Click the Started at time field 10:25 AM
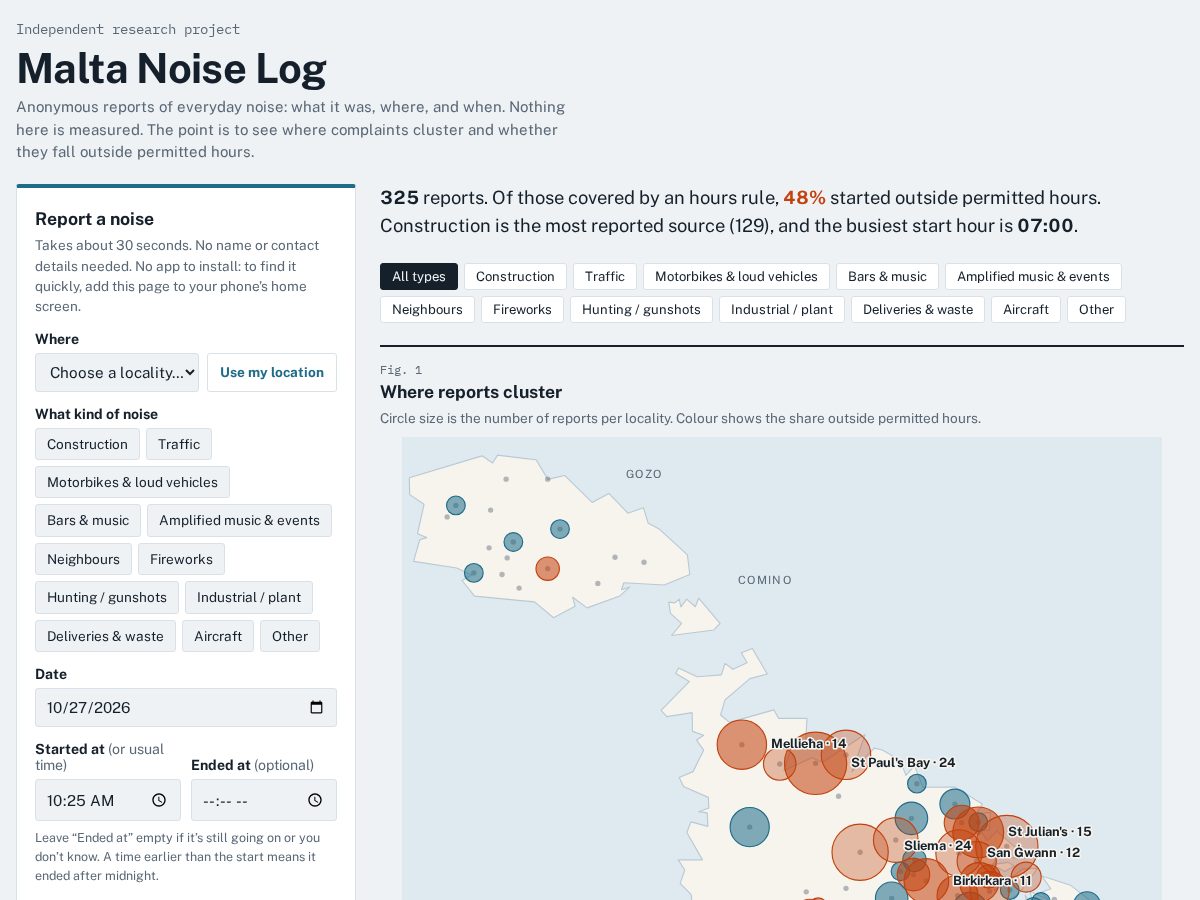Image resolution: width=1200 pixels, height=900 pixels. click(x=108, y=800)
